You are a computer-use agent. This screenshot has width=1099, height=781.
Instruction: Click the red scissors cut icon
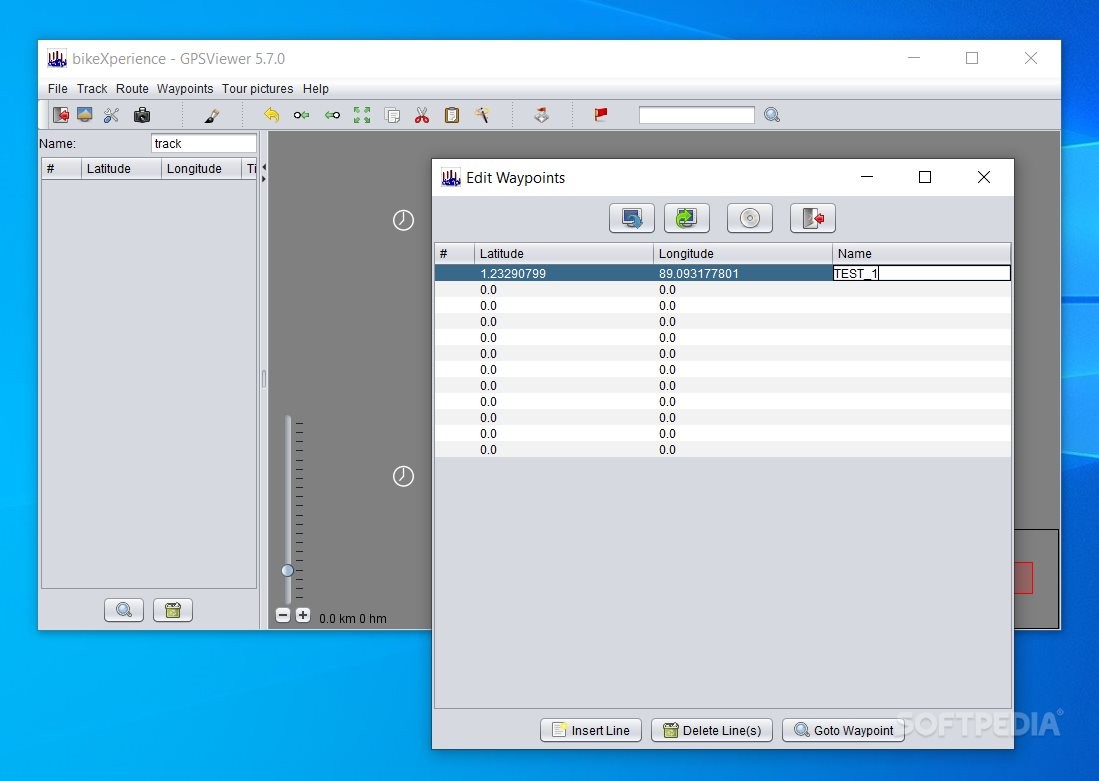pos(422,115)
